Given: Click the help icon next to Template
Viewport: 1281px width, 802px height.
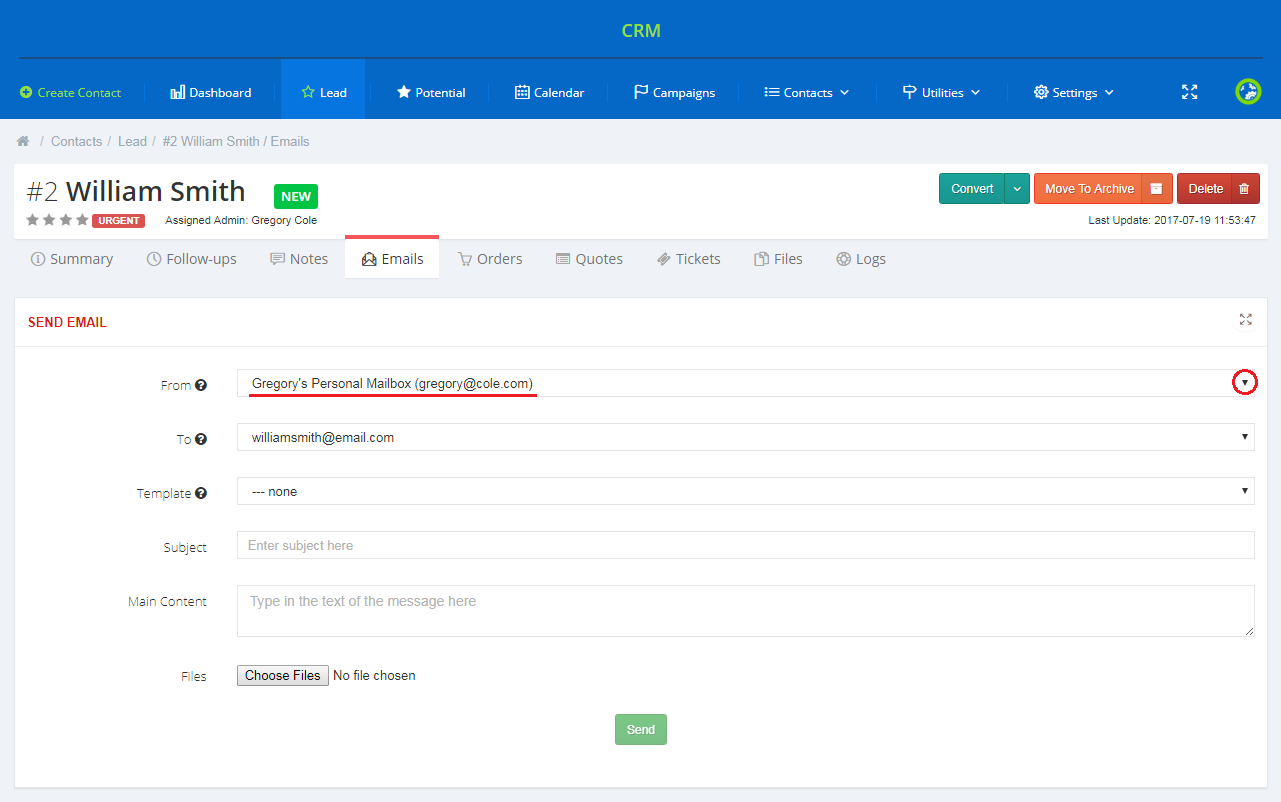Looking at the screenshot, I should pos(201,493).
